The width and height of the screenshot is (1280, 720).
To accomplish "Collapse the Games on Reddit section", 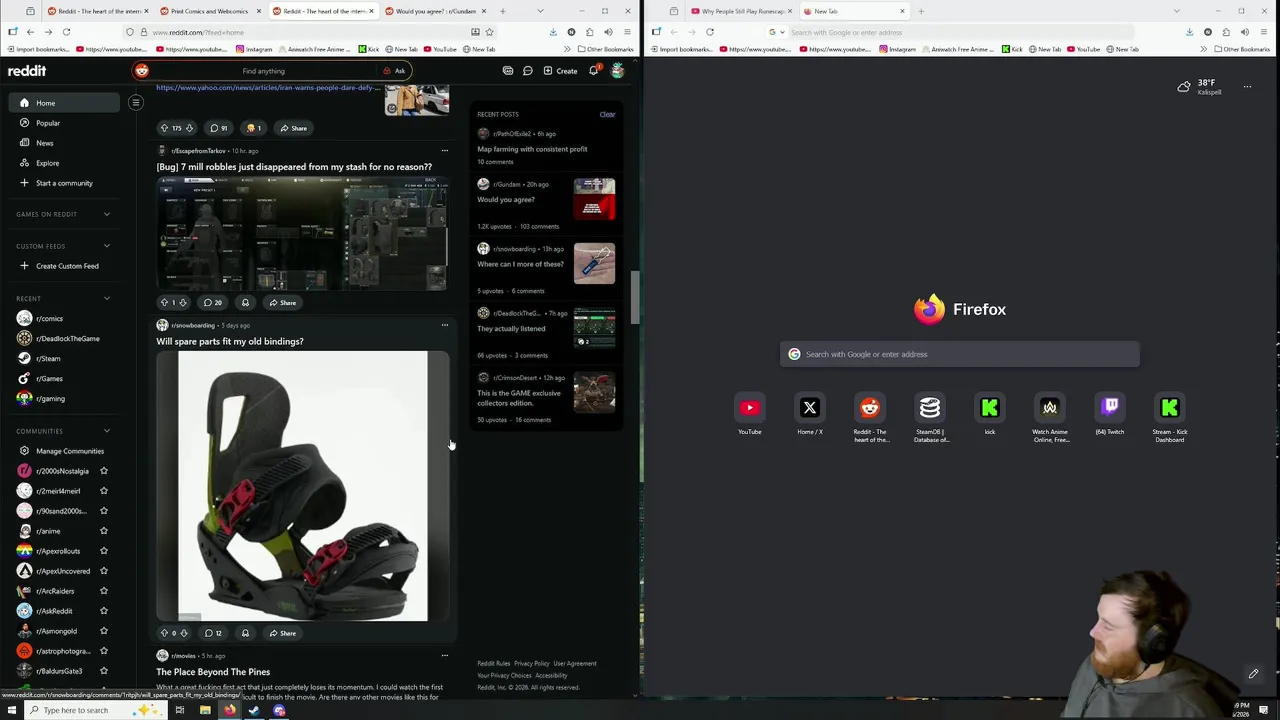I will tap(107, 214).
